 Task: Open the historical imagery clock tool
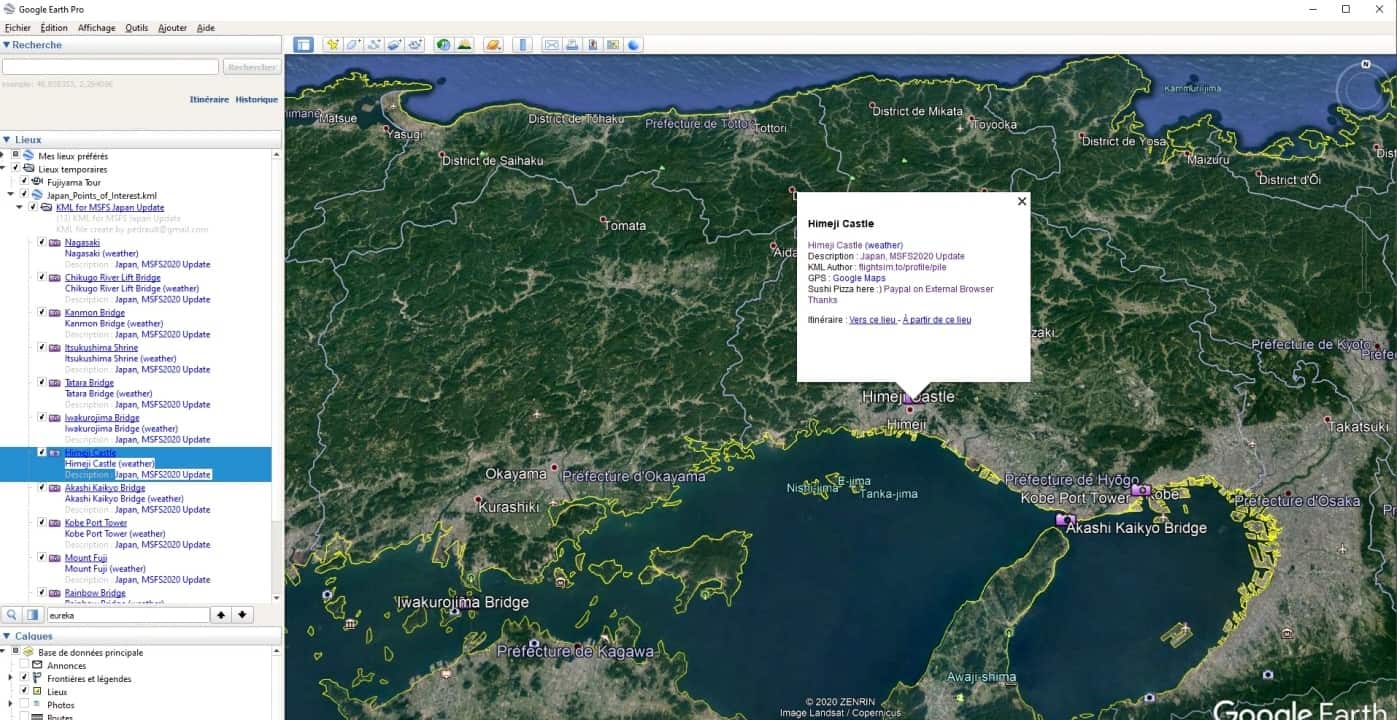(442, 45)
